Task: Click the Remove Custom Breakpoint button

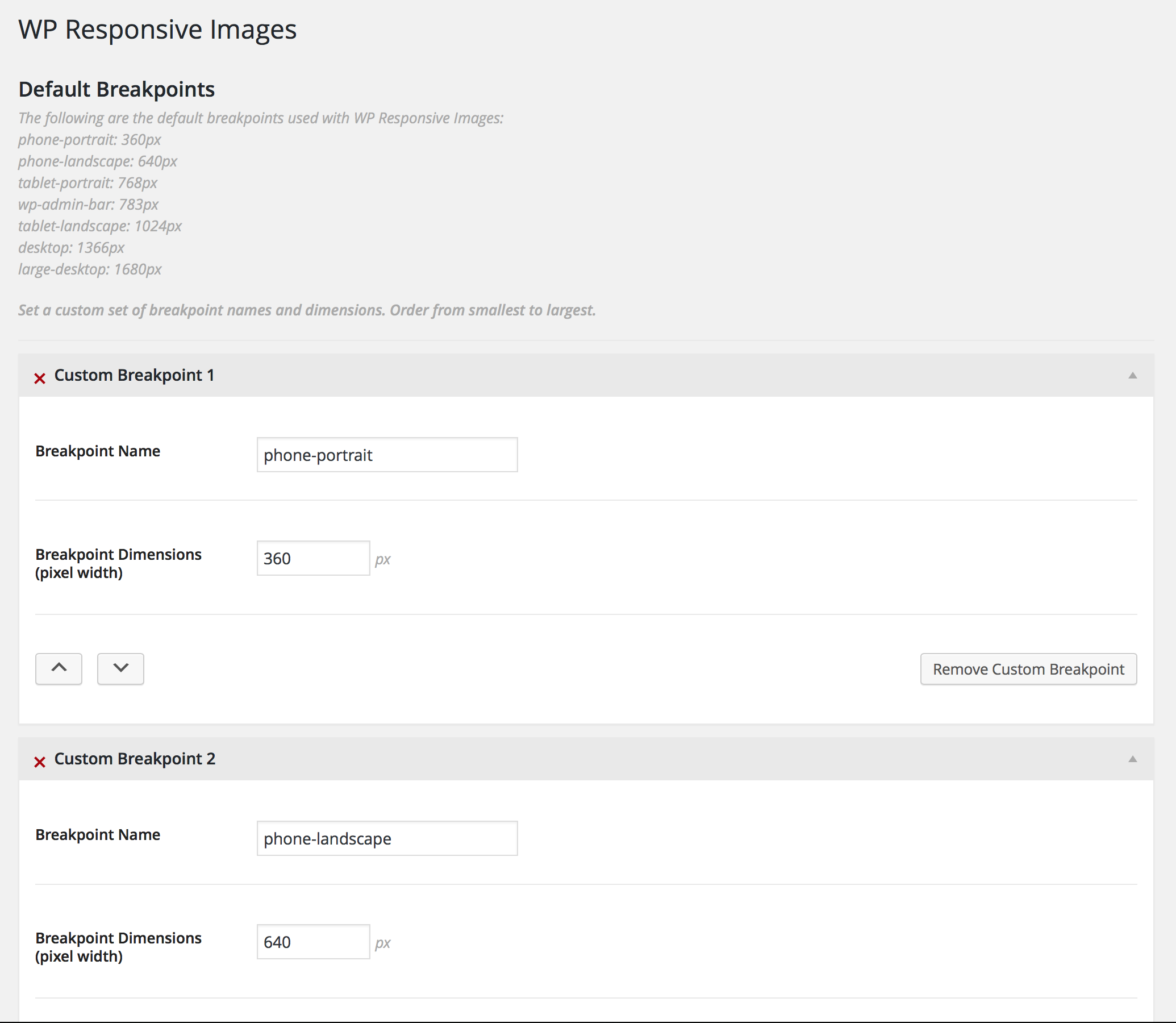Action: pyautogui.click(x=1028, y=668)
